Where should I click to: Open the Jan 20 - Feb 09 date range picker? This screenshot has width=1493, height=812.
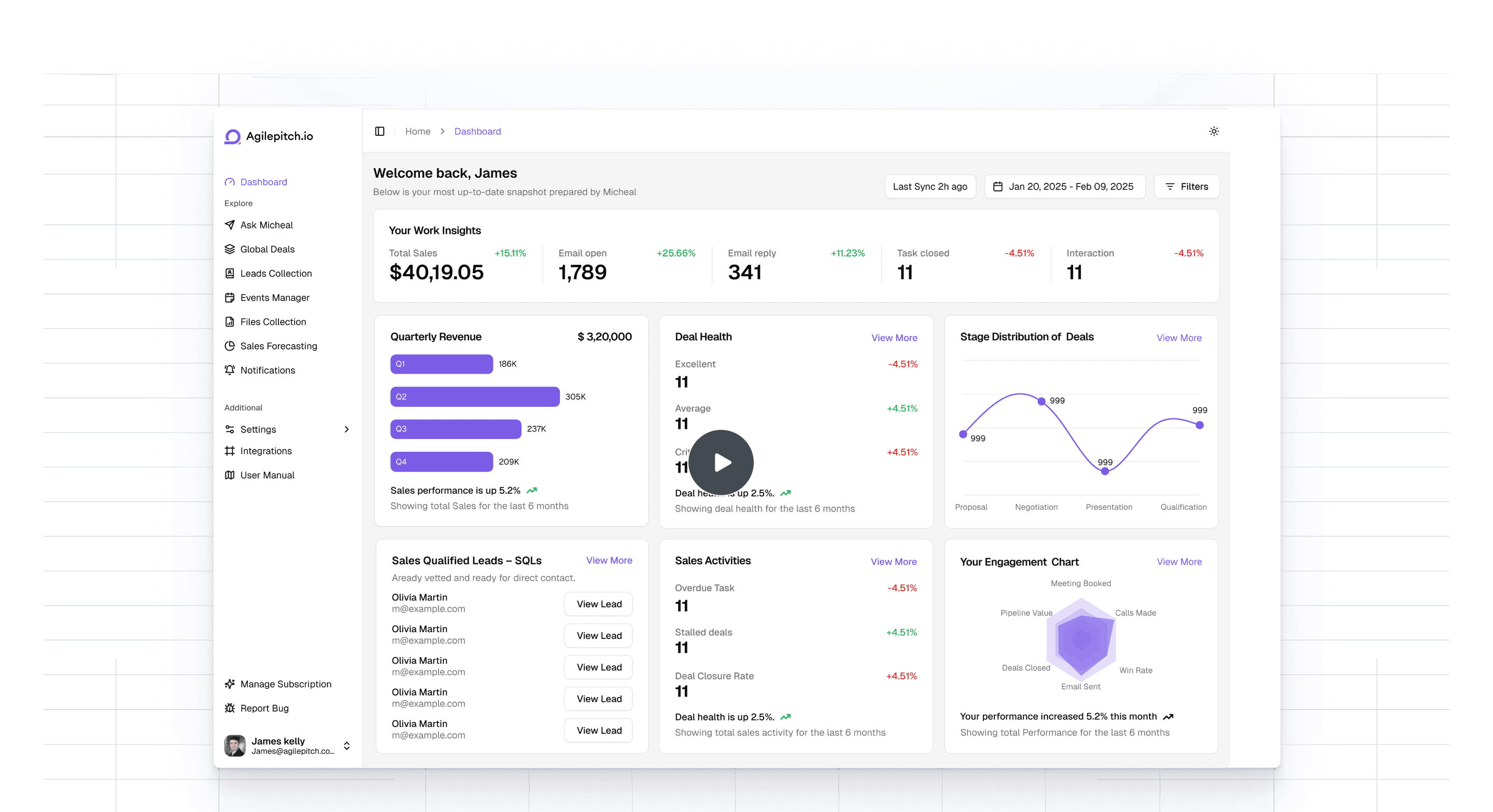click(x=1064, y=187)
